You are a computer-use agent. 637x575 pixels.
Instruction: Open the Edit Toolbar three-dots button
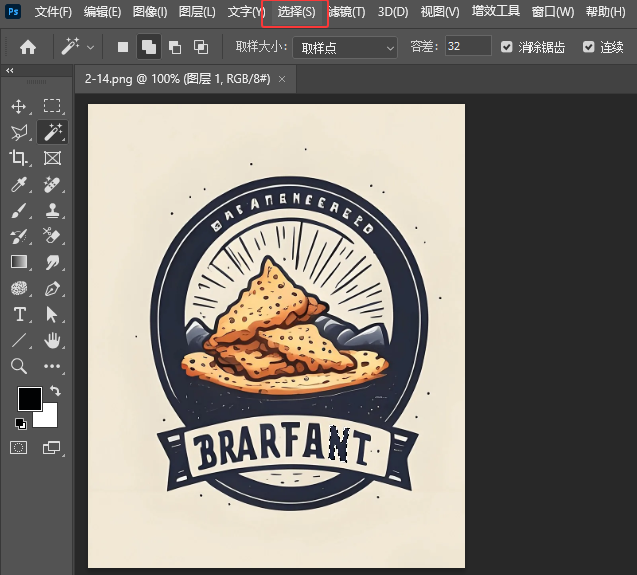point(52,366)
